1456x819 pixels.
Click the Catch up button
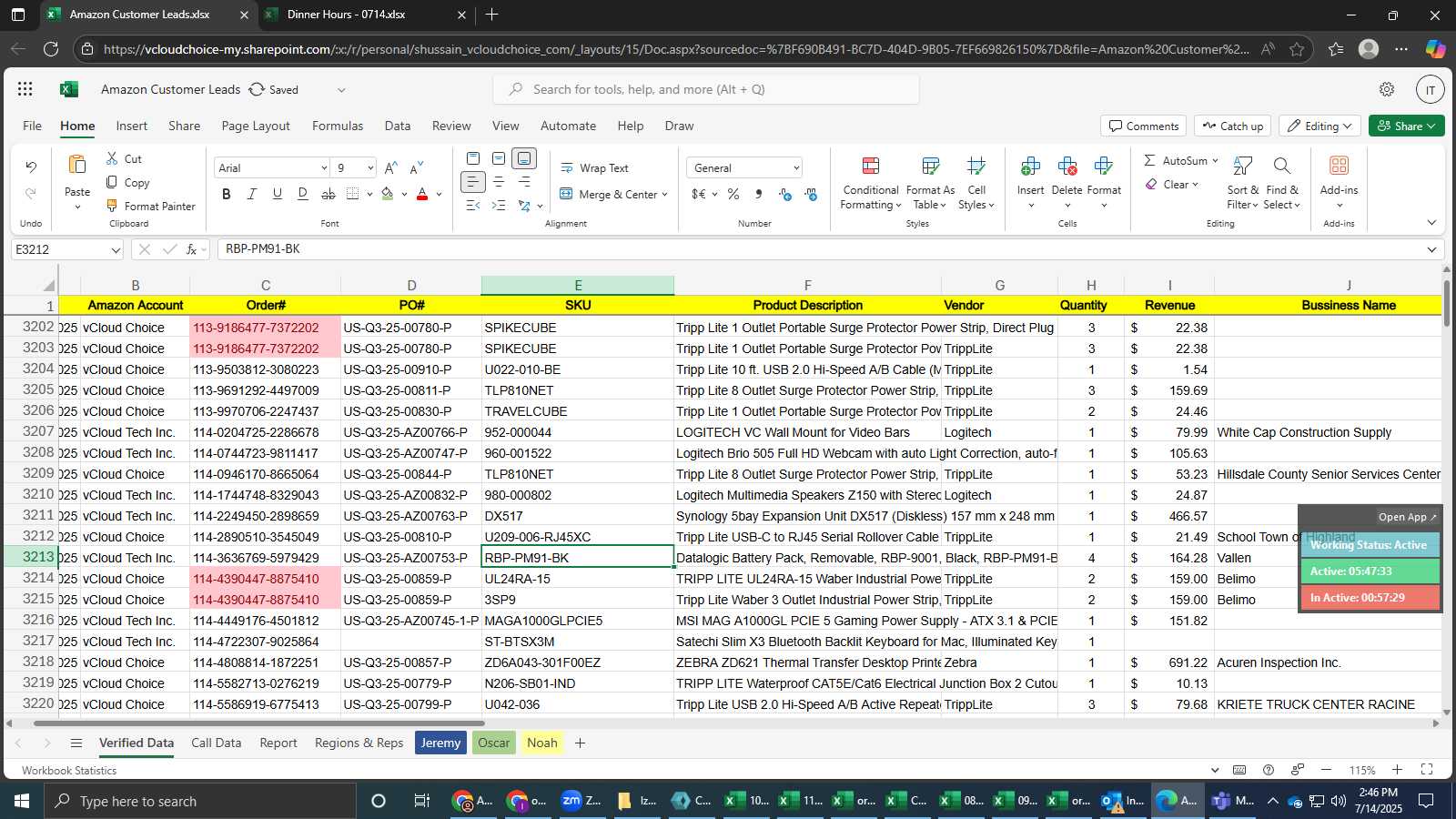click(x=1233, y=126)
